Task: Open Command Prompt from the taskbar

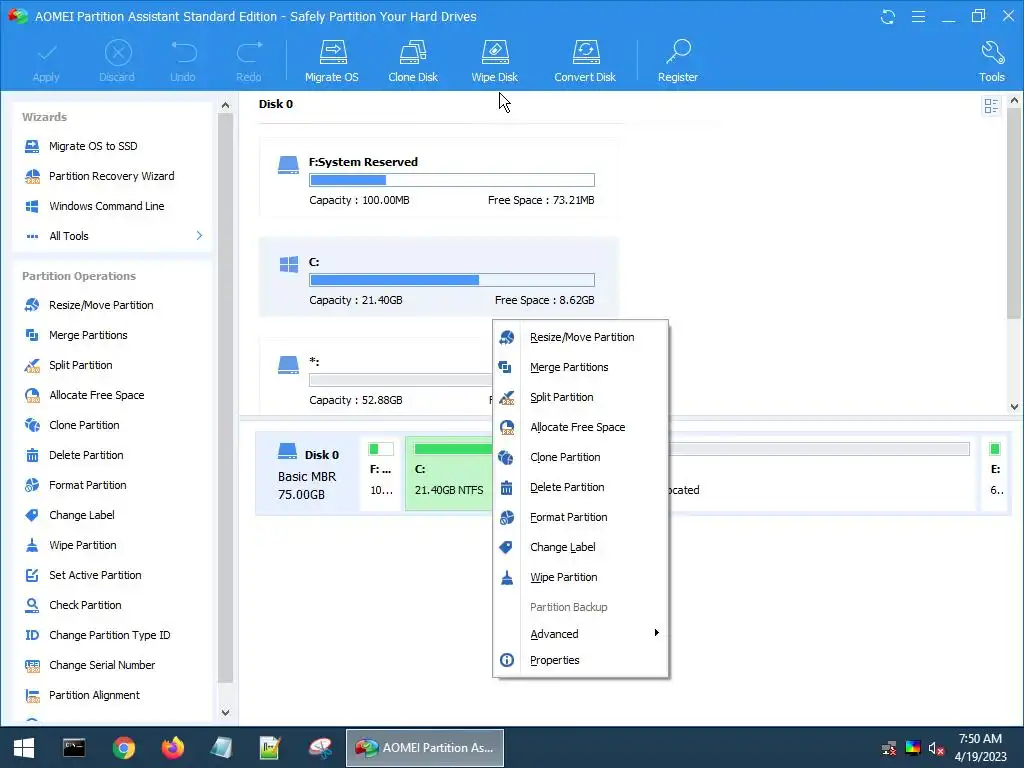Action: click(x=74, y=748)
